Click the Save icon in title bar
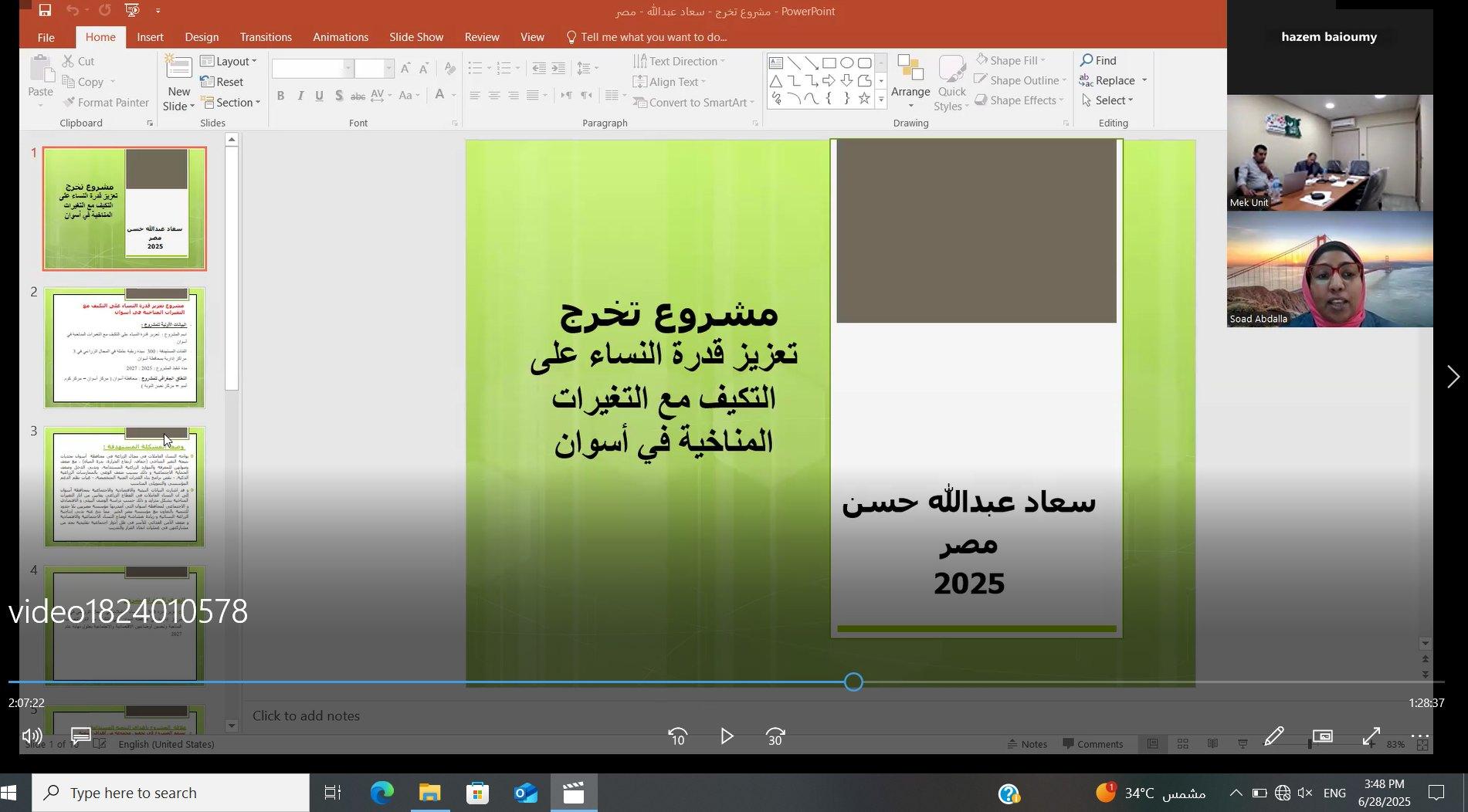This screenshot has height=812, width=1468. [45, 10]
